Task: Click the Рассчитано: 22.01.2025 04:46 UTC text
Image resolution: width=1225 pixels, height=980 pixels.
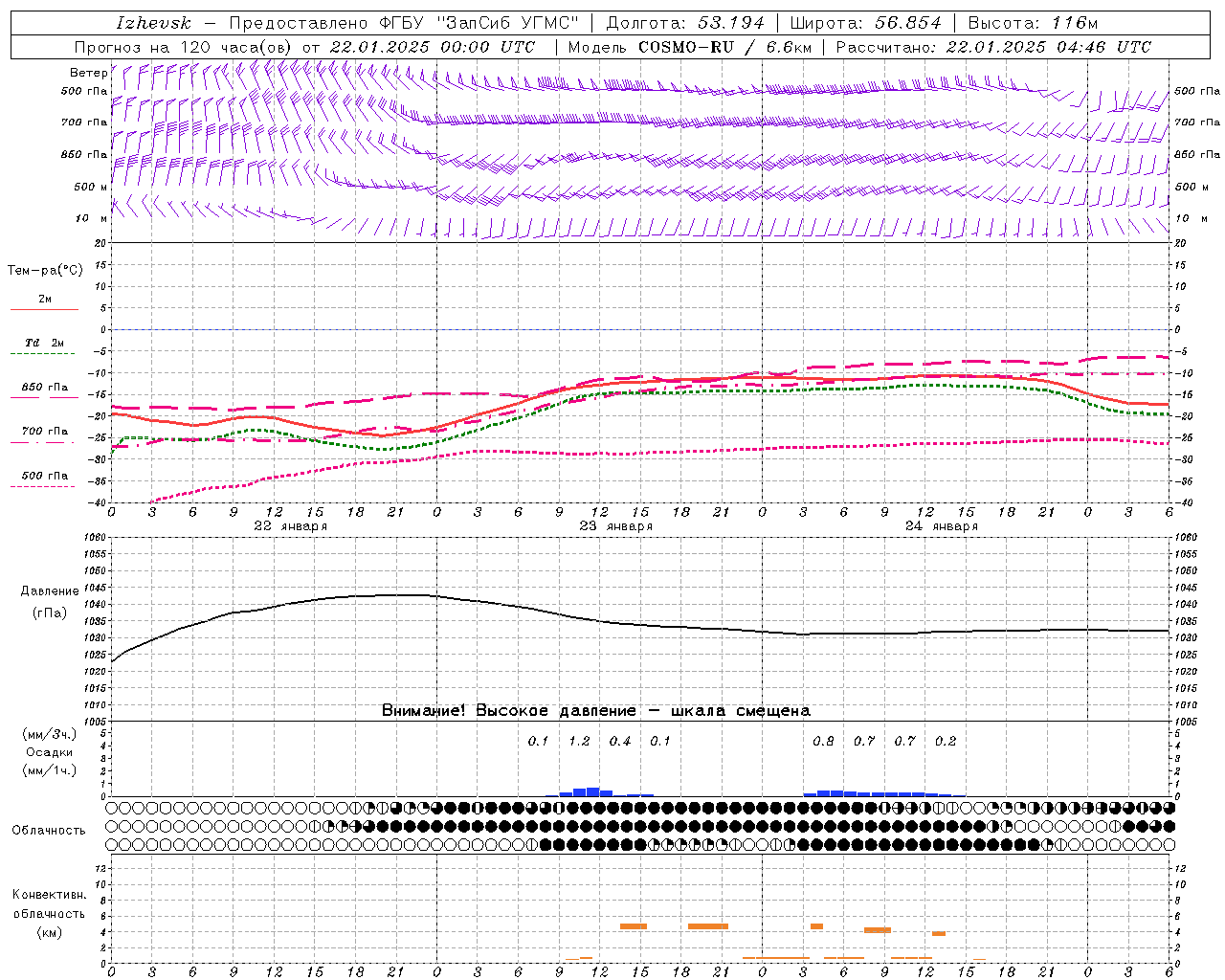Action: pos(993,47)
